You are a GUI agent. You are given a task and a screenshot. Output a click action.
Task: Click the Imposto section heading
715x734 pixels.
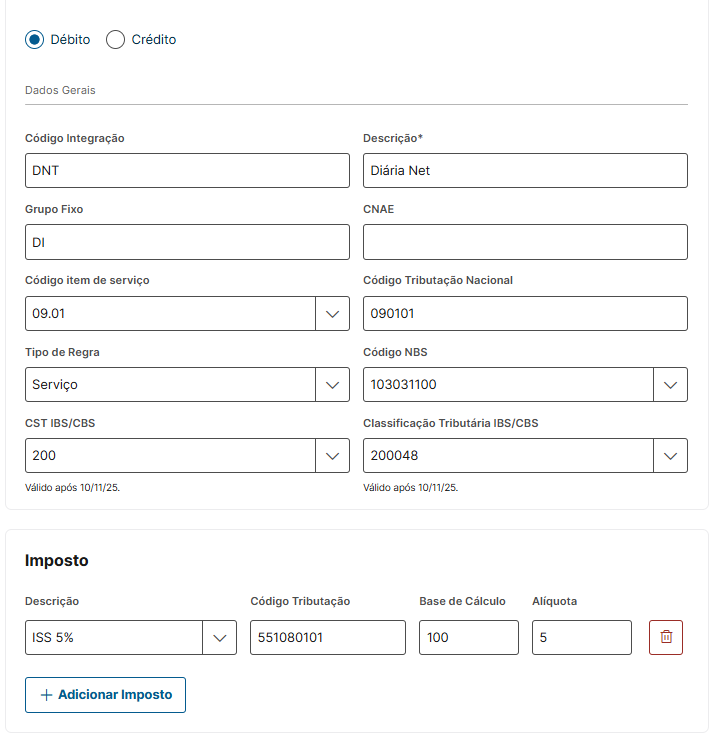point(57,560)
